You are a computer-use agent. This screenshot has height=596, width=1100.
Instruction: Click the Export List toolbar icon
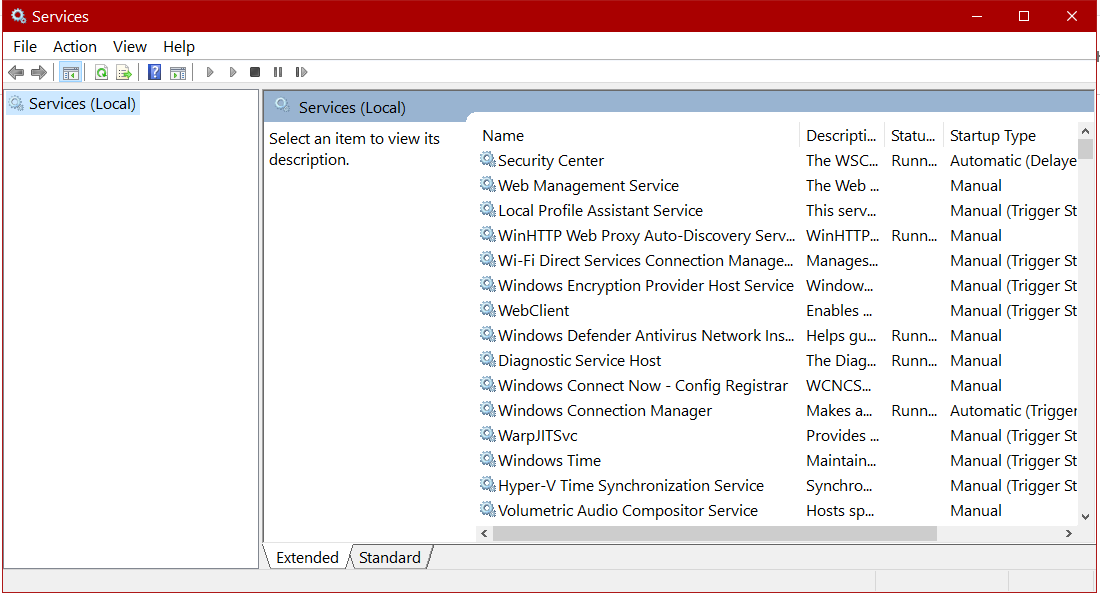pyautogui.click(x=124, y=72)
